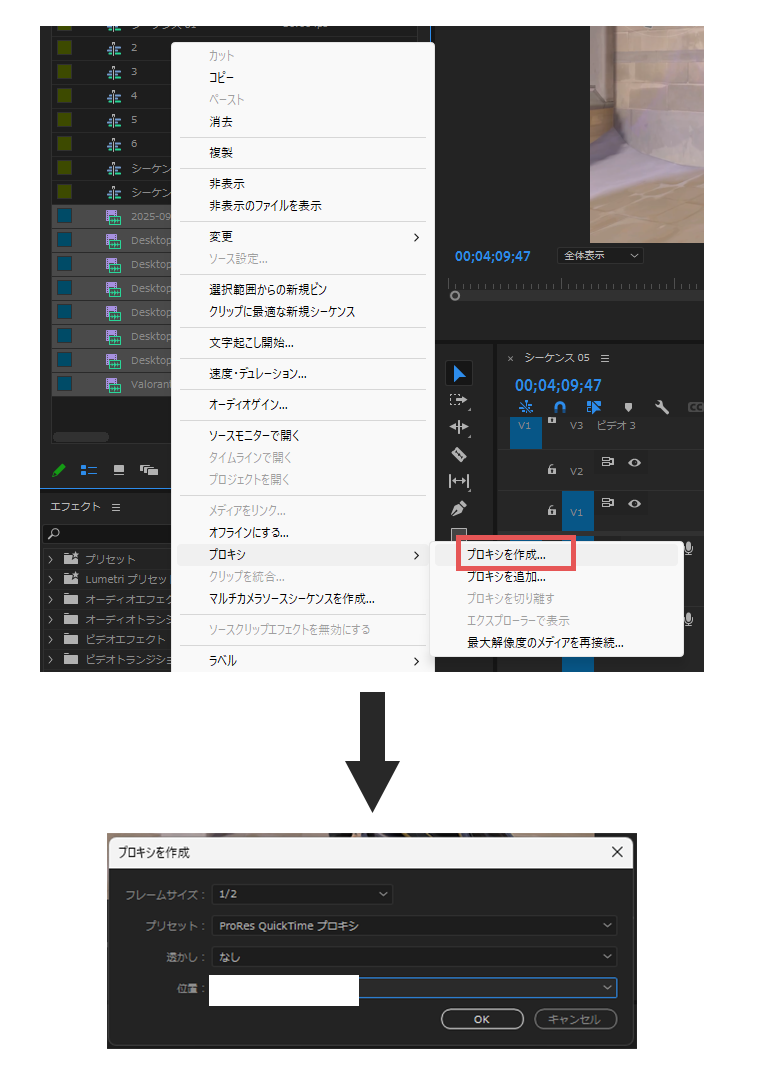This screenshot has width=768, height=1076.
Task: Switch project panel to list view
Action: point(89,470)
